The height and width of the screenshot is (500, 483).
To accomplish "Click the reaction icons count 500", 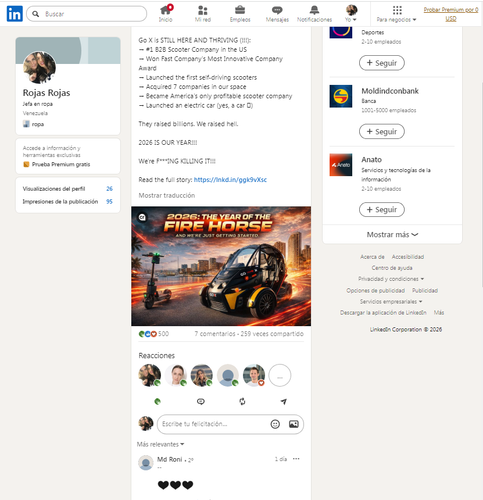I will [154, 334].
